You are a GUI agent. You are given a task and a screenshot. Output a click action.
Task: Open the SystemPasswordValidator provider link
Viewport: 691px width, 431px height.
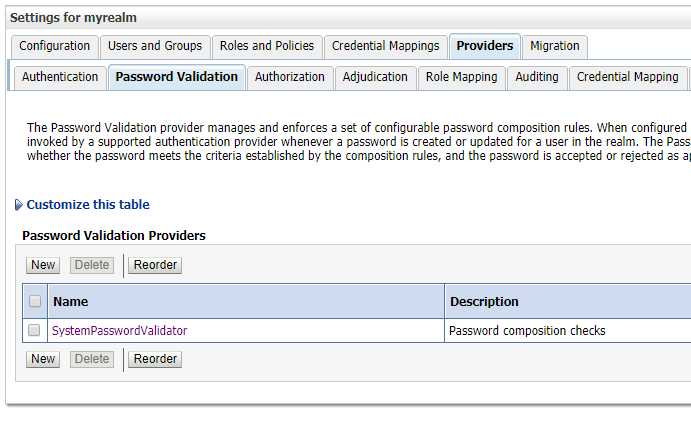[119, 330]
